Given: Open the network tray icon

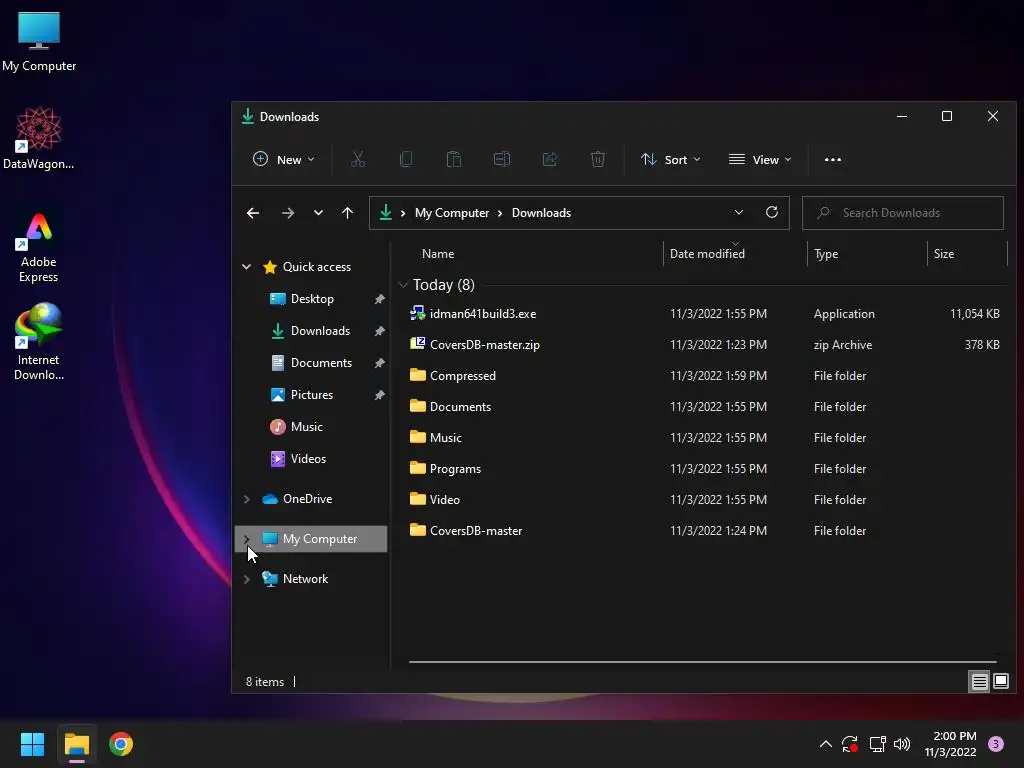Looking at the screenshot, I should [877, 744].
